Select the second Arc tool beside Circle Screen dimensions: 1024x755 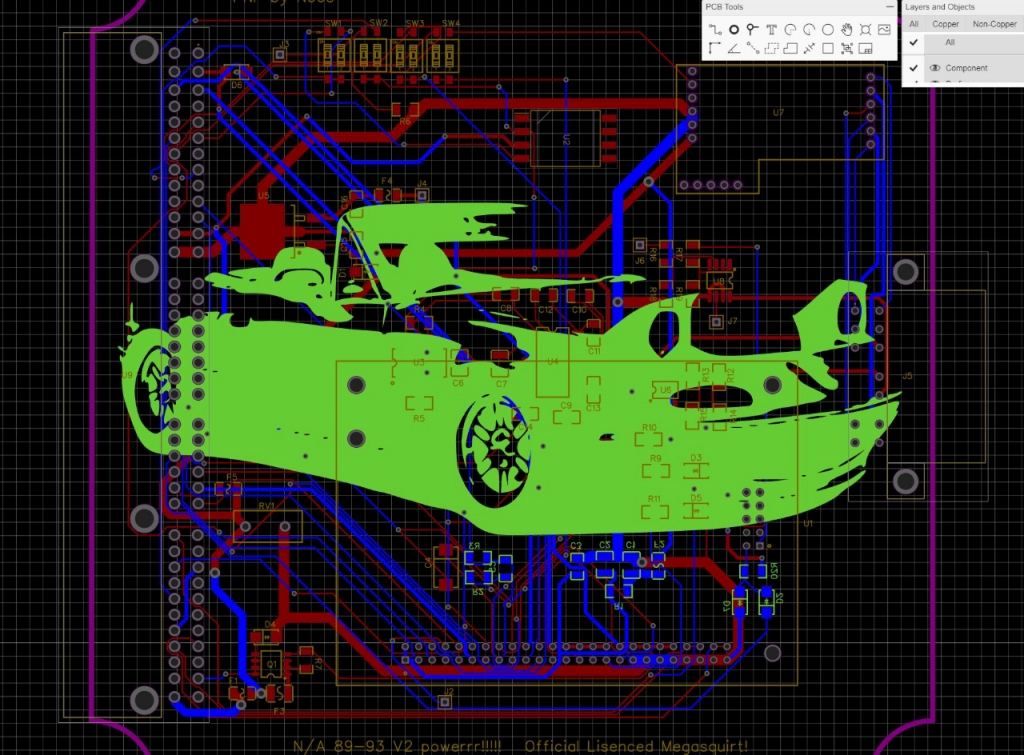click(809, 29)
